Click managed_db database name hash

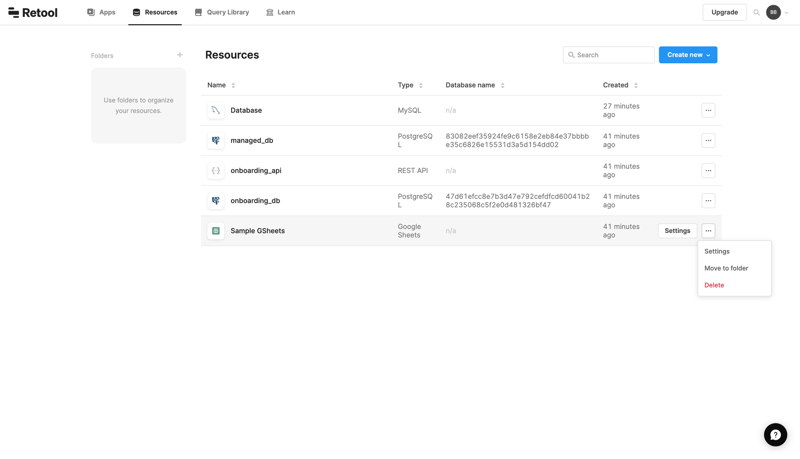pyautogui.click(x=517, y=140)
